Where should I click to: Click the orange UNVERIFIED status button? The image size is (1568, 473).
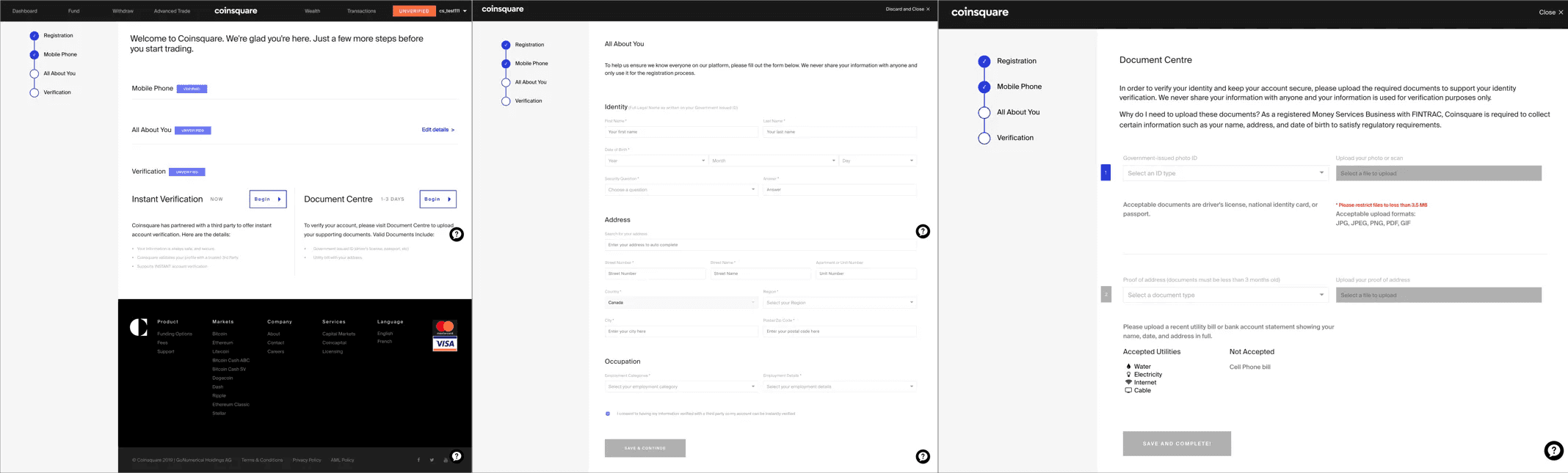[414, 11]
